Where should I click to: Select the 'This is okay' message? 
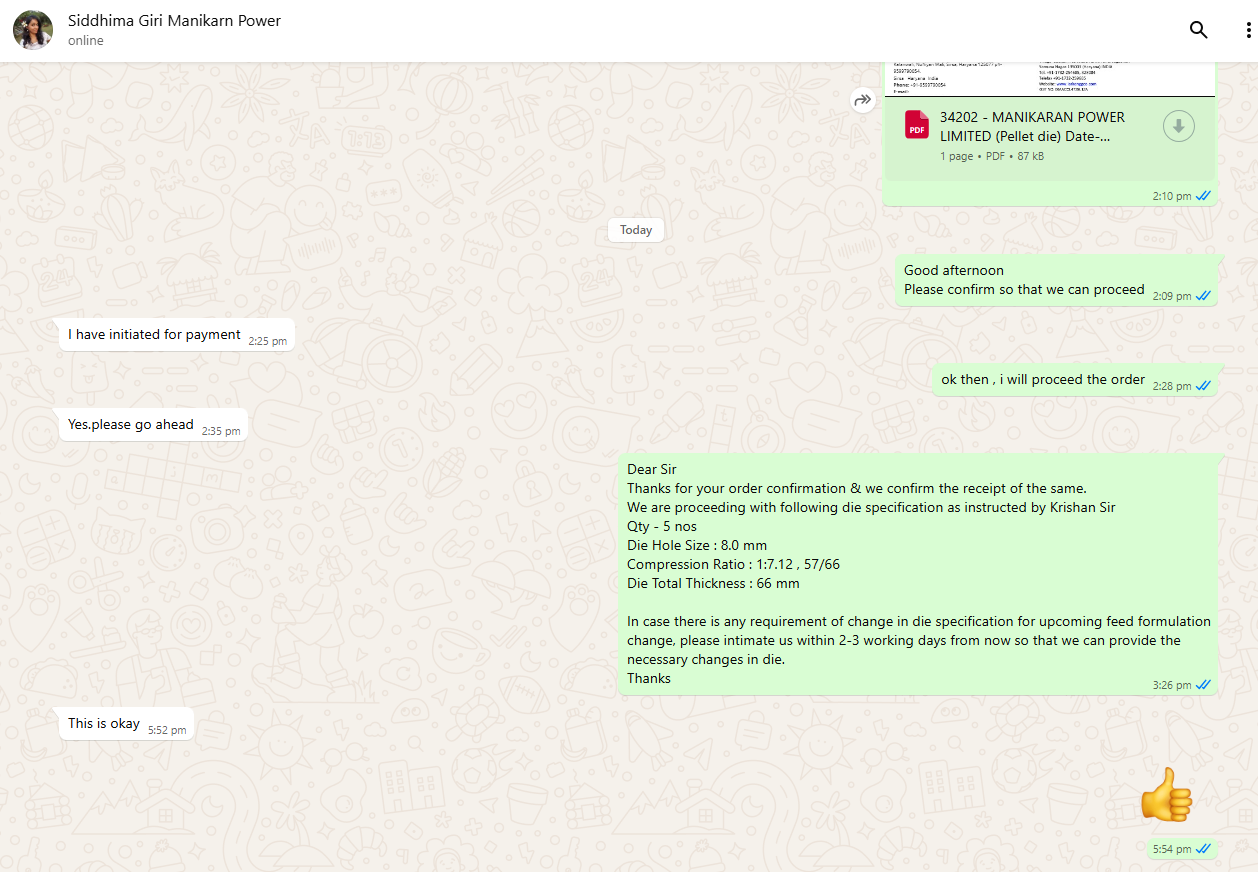(104, 723)
